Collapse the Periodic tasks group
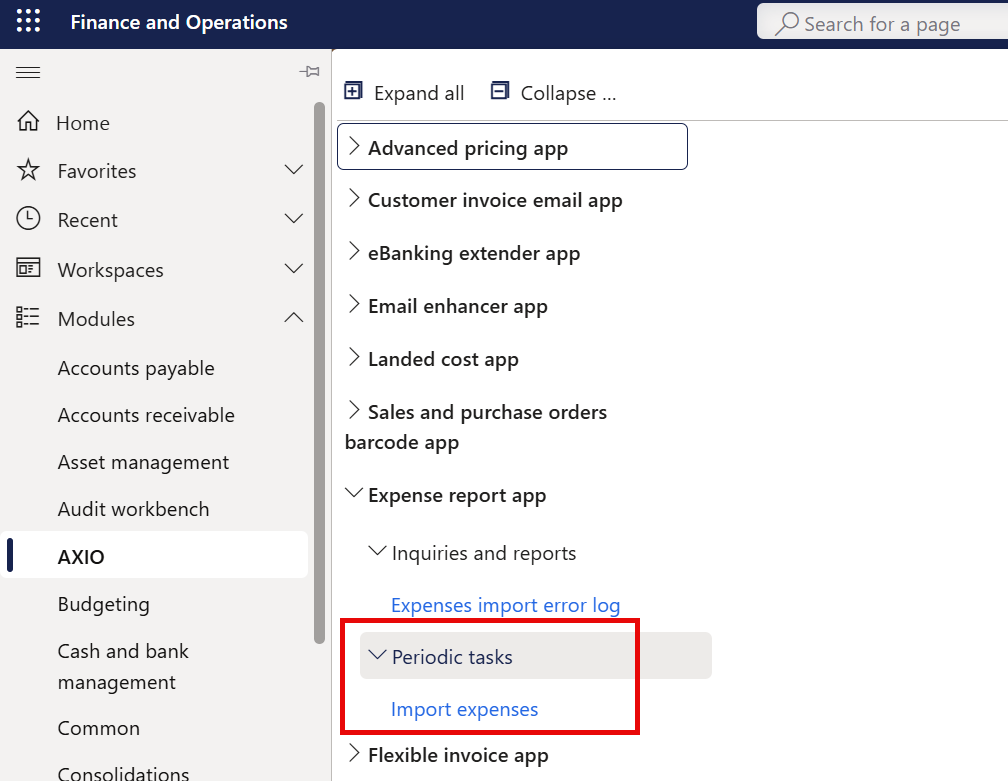The width and height of the screenshot is (1008, 781). [x=377, y=654]
